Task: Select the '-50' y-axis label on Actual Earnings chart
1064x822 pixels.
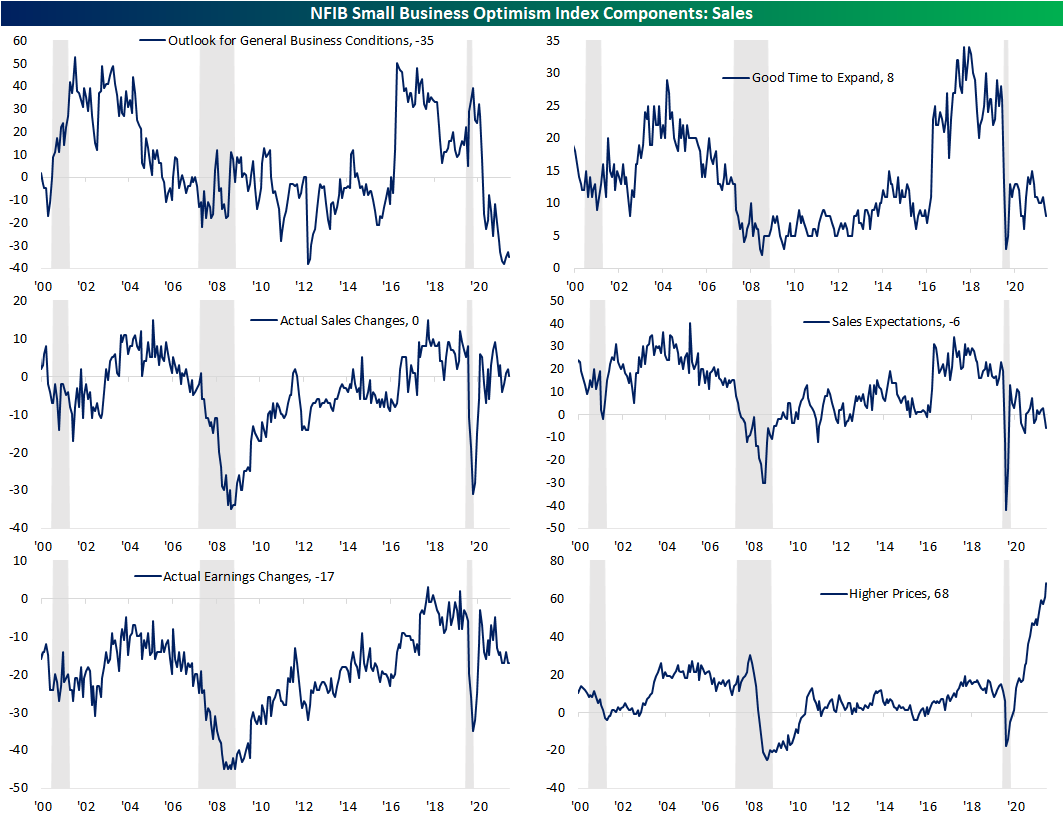Action: point(16,788)
